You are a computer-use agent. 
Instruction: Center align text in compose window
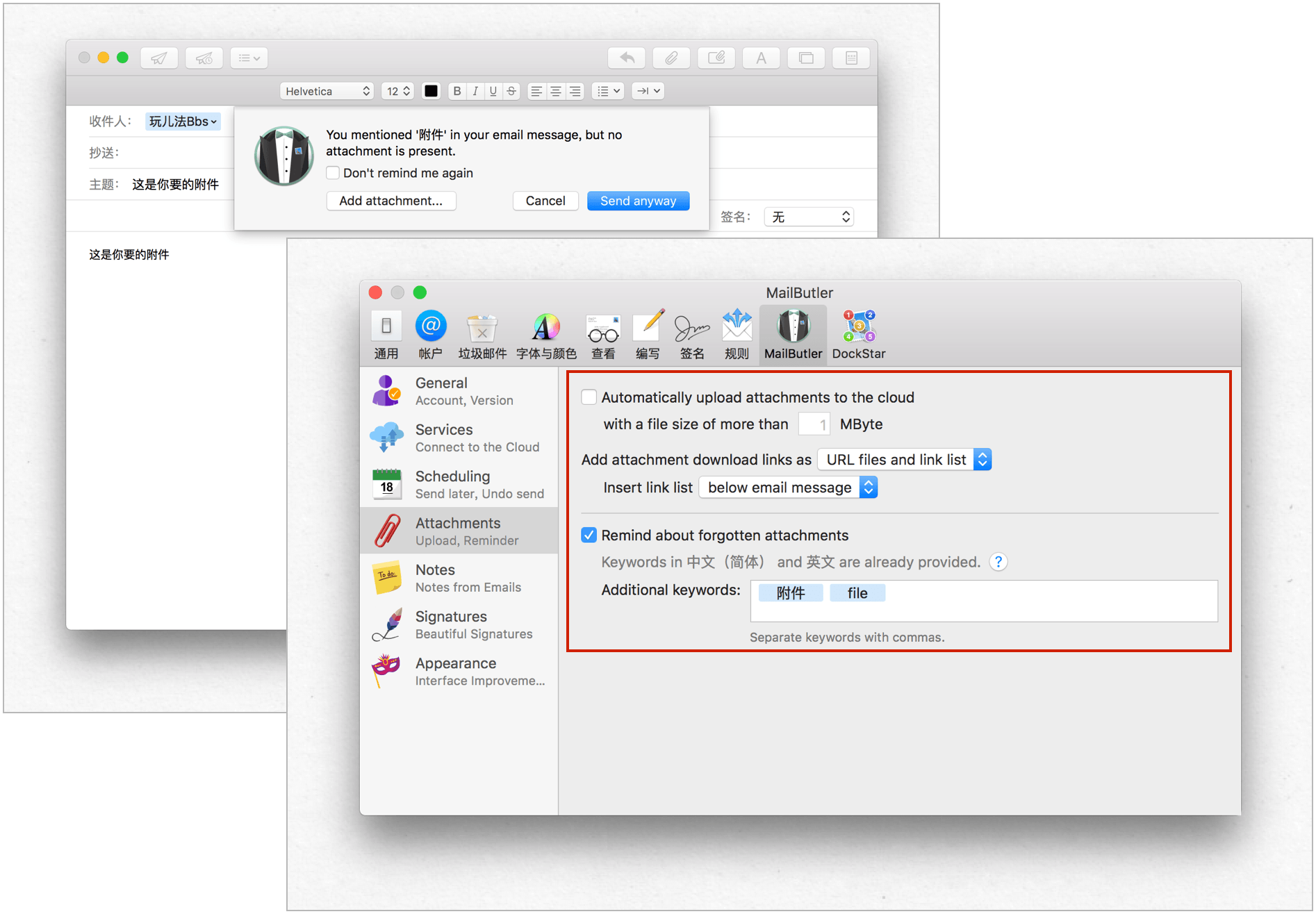tap(556, 91)
